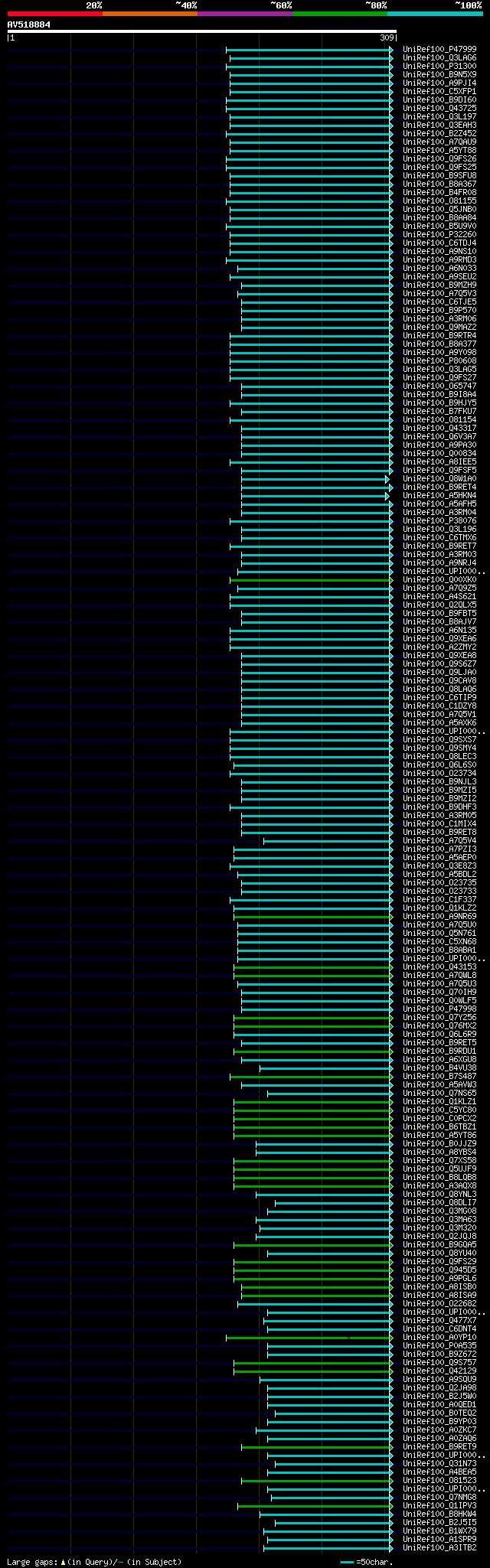Select label UniRef100_A0YP10
This screenshot has width=490, height=1568.
point(439,1337)
